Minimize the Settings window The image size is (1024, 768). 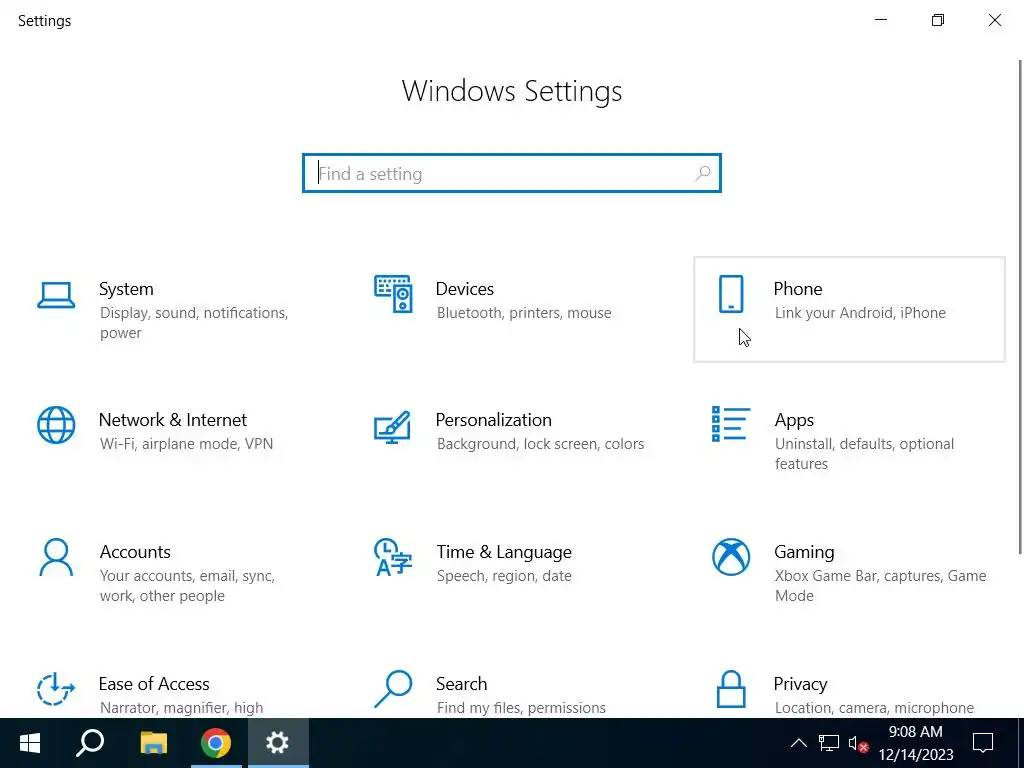881,20
